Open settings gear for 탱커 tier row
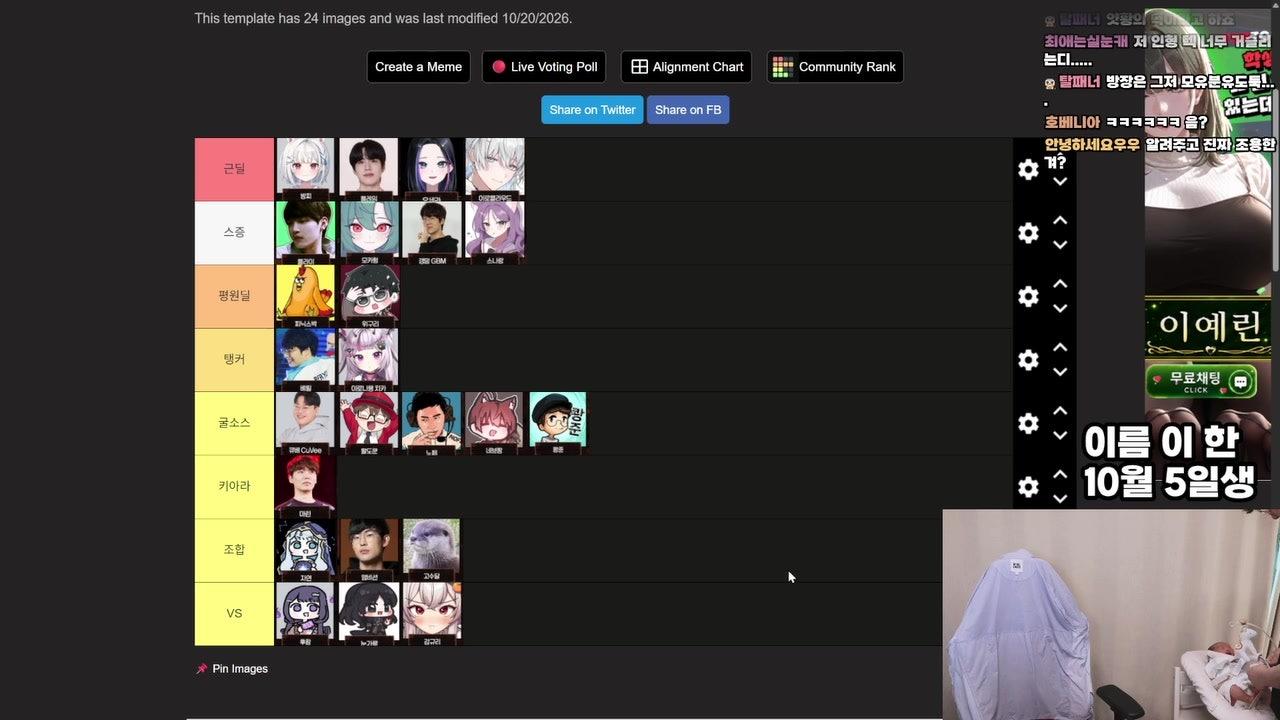 pyautogui.click(x=1028, y=360)
